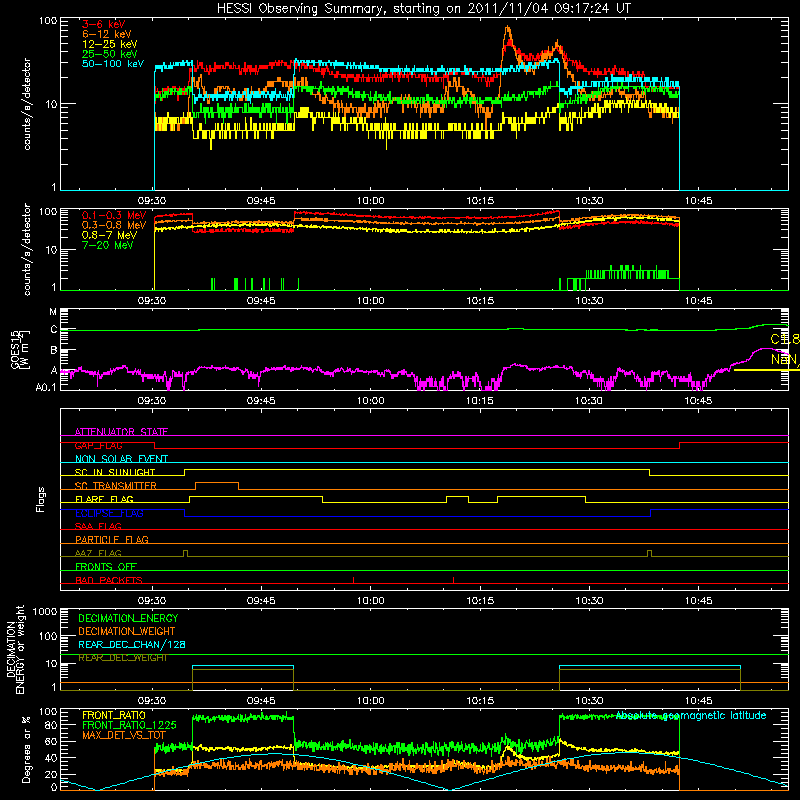
Task: Select the '50-100 keV' legend label
Action: [x=113, y=64]
